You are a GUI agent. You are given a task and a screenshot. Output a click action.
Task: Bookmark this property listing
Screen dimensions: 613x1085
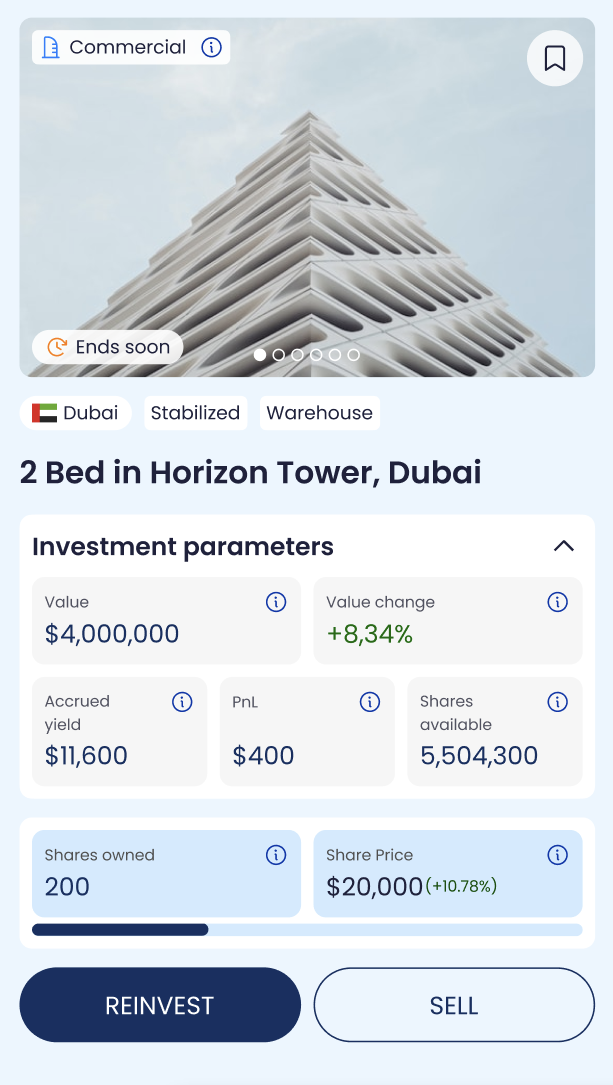pos(555,59)
